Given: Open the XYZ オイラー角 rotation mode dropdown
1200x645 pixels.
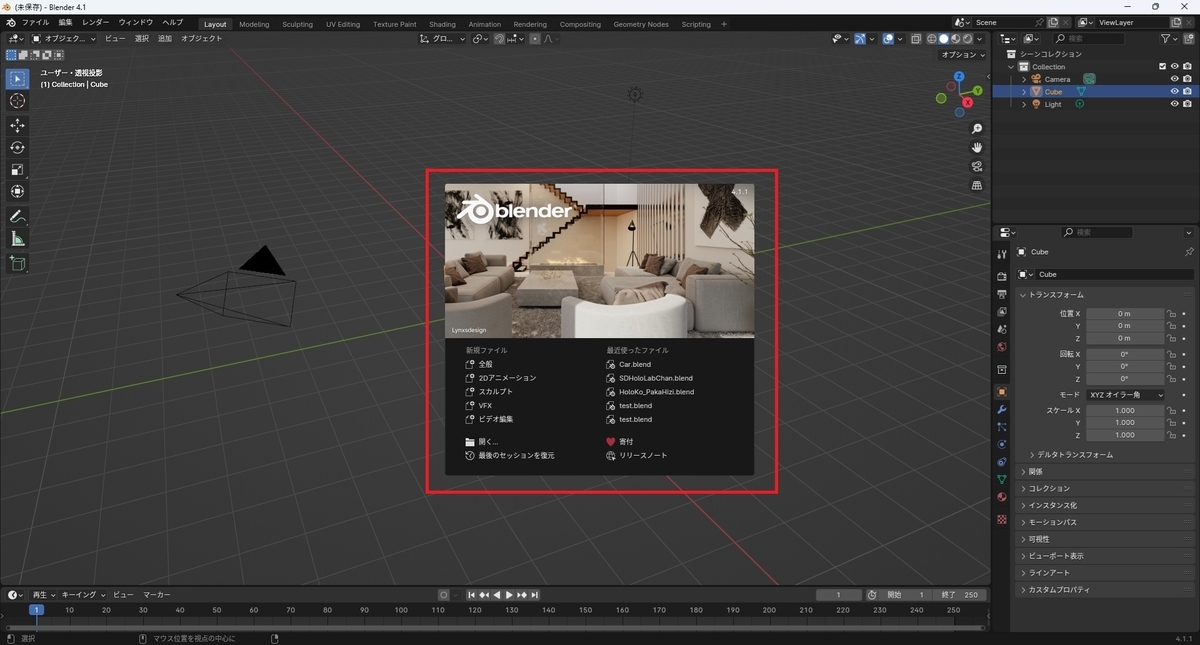Looking at the screenshot, I should coord(1126,395).
